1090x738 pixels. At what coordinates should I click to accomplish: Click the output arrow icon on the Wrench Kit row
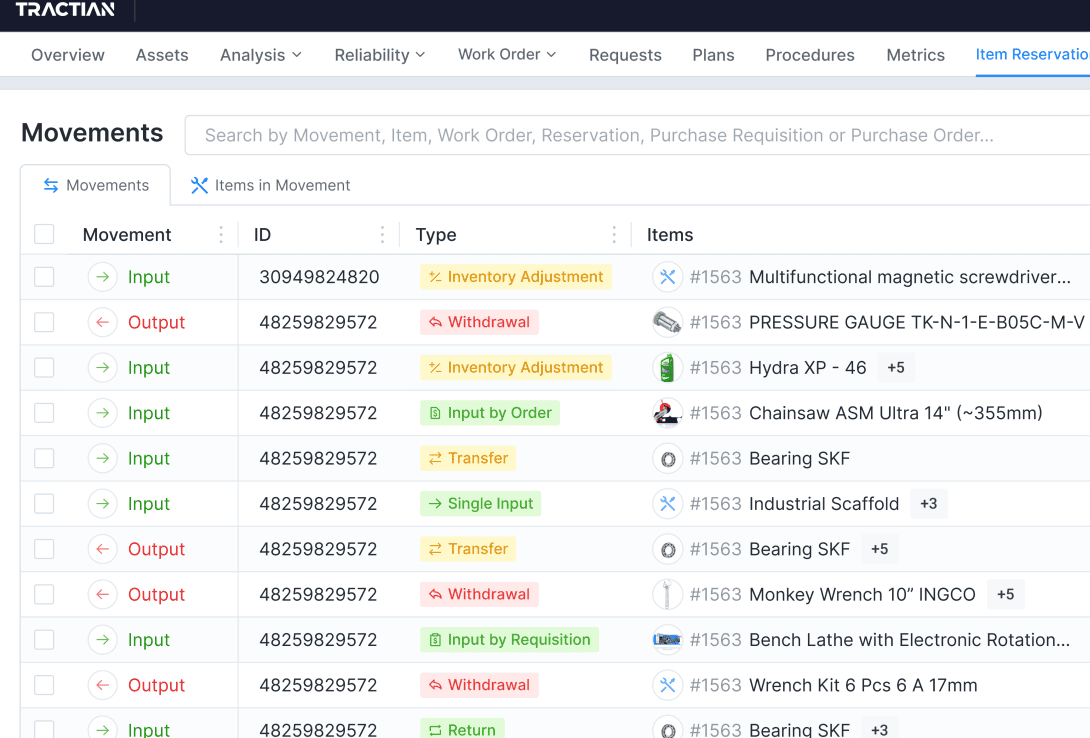click(x=102, y=685)
